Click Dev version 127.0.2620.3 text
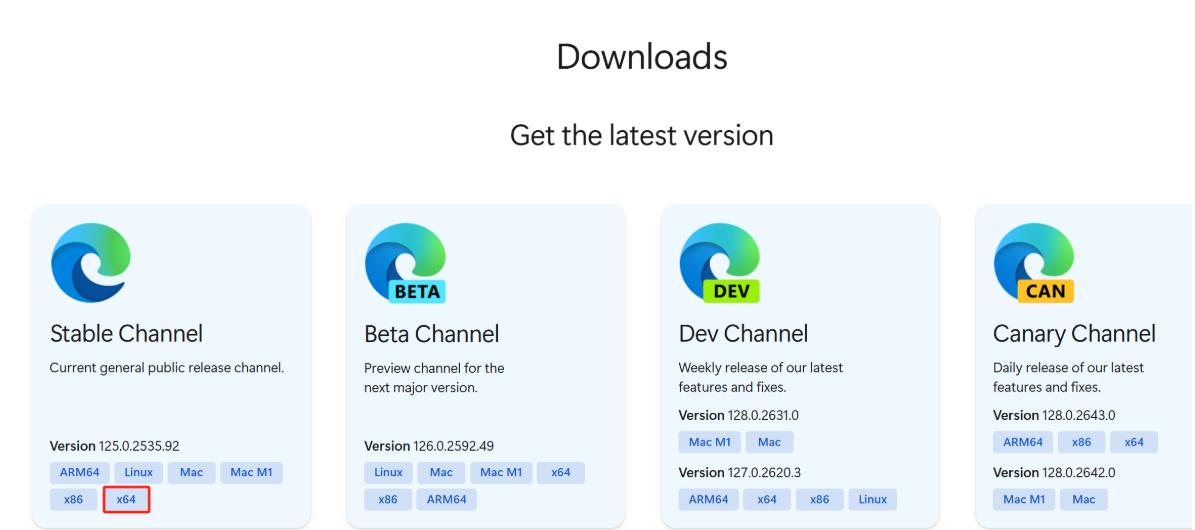This screenshot has height=530, width=1195. [x=739, y=473]
